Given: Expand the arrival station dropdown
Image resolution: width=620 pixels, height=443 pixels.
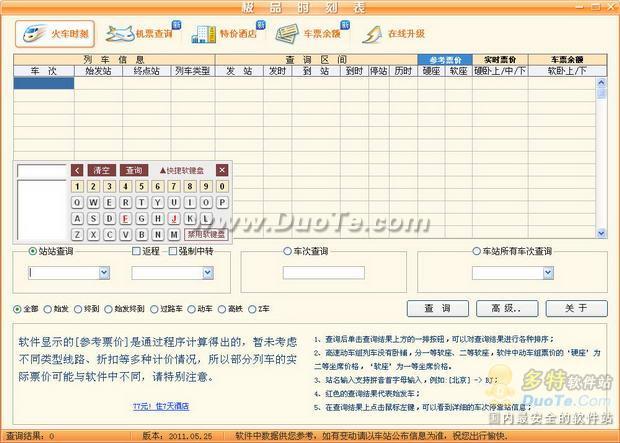Looking at the screenshot, I should click(208, 273).
